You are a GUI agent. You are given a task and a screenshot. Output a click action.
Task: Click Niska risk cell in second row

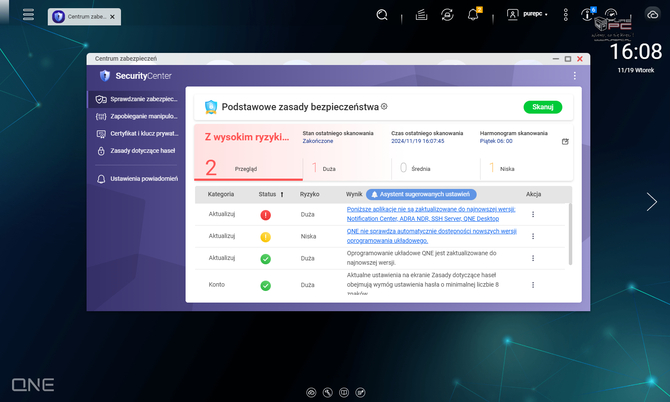308,236
